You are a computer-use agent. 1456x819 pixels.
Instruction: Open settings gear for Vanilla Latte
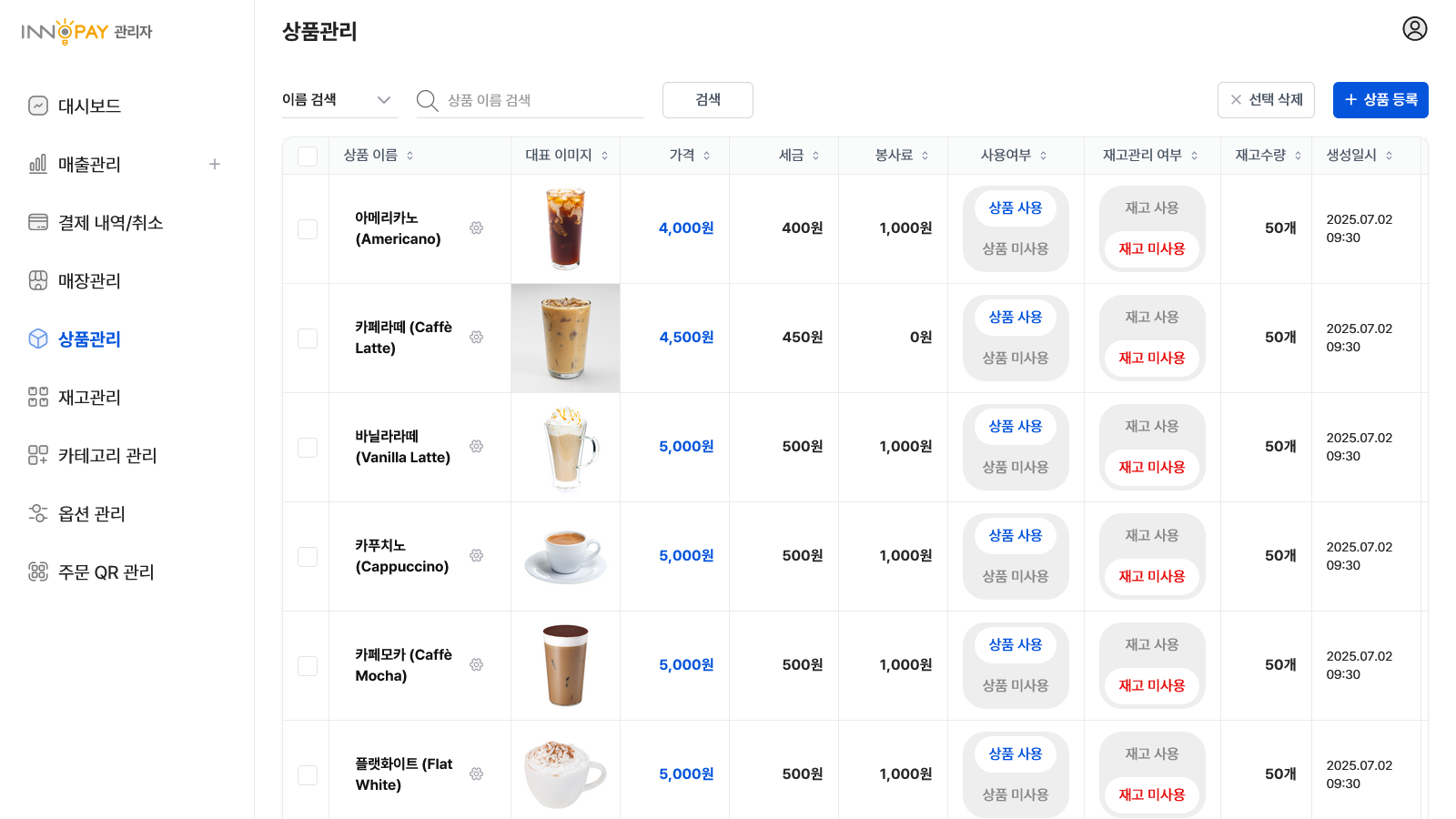point(476,447)
